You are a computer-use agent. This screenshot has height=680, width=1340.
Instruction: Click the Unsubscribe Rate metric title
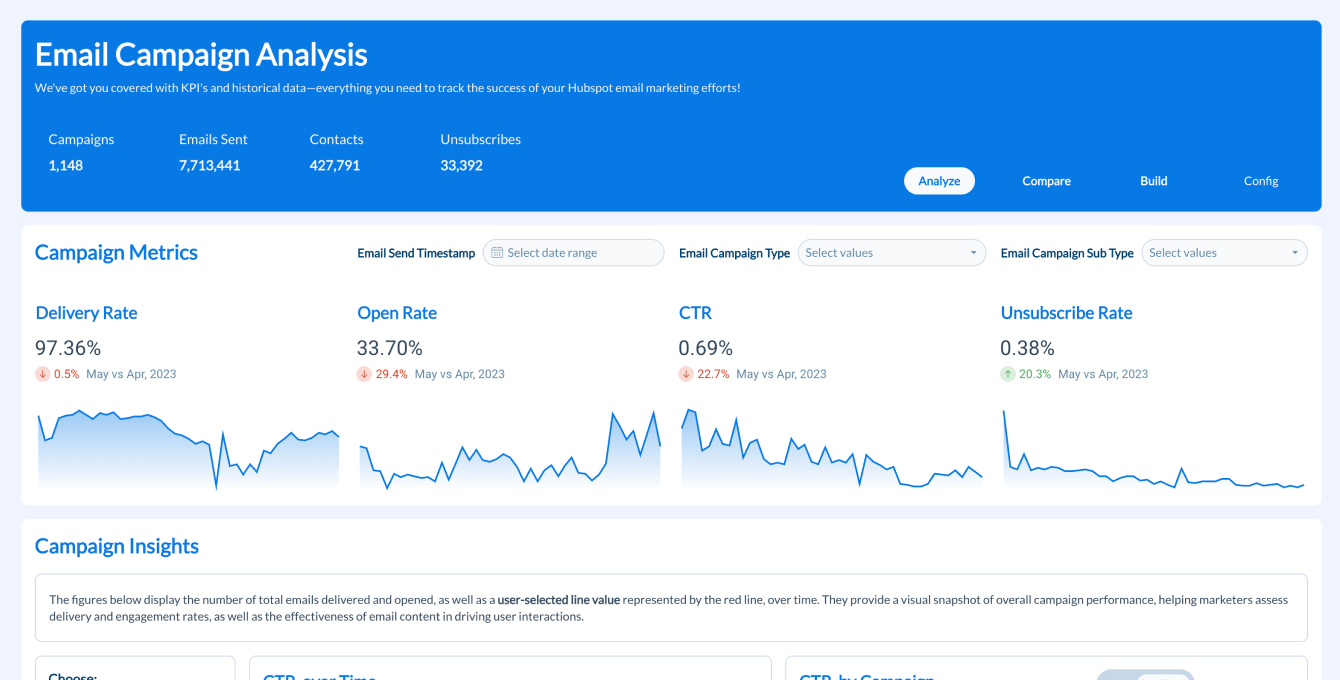[1066, 313]
